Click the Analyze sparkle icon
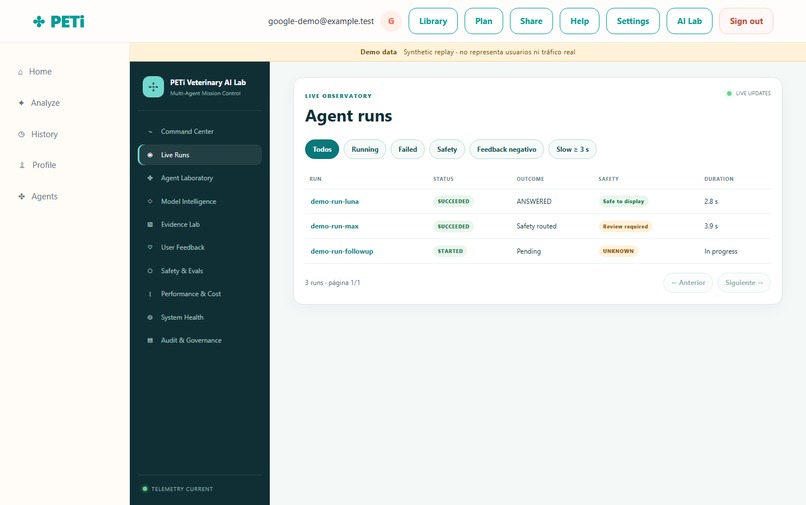The width and height of the screenshot is (806, 505). pos(21,103)
